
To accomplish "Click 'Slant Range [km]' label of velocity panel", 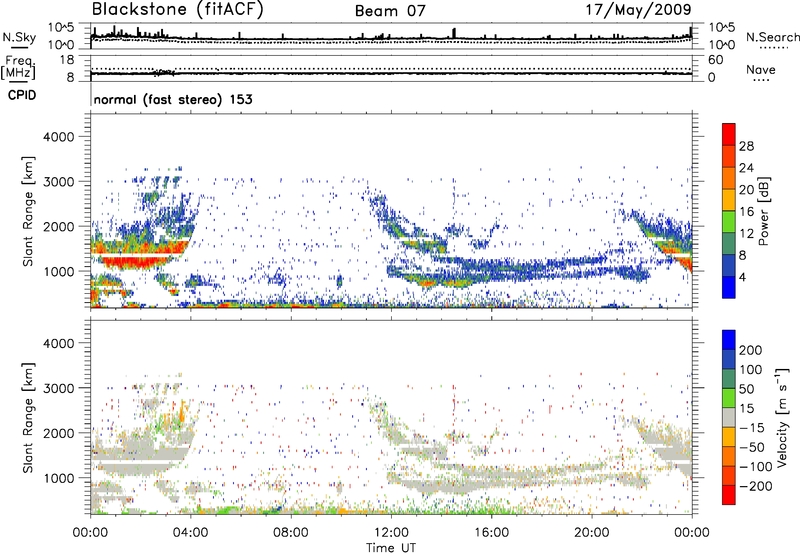I will (x=29, y=417).
